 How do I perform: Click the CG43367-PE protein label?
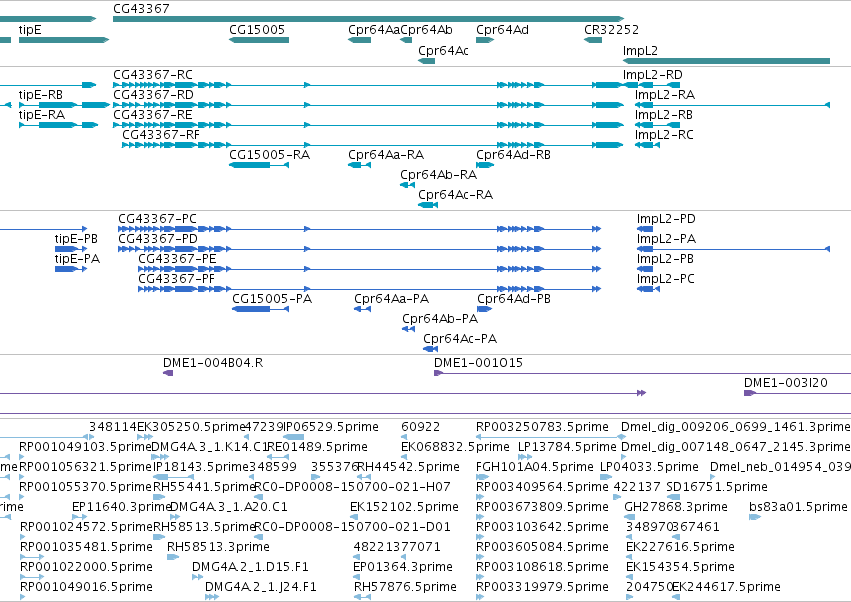(x=177, y=258)
